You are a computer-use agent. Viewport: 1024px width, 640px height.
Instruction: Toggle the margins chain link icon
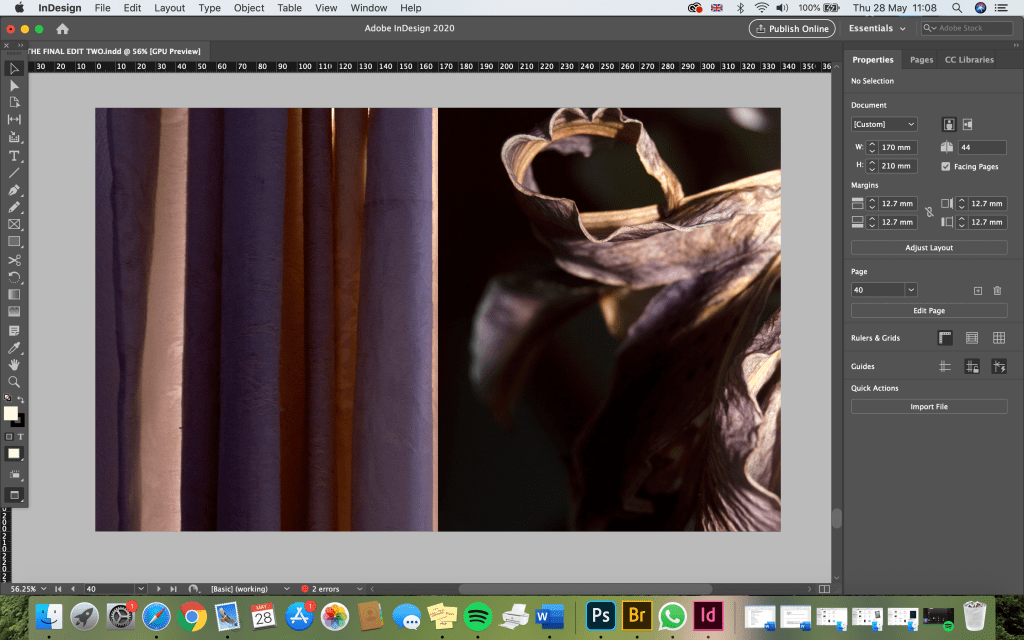pos(929,213)
